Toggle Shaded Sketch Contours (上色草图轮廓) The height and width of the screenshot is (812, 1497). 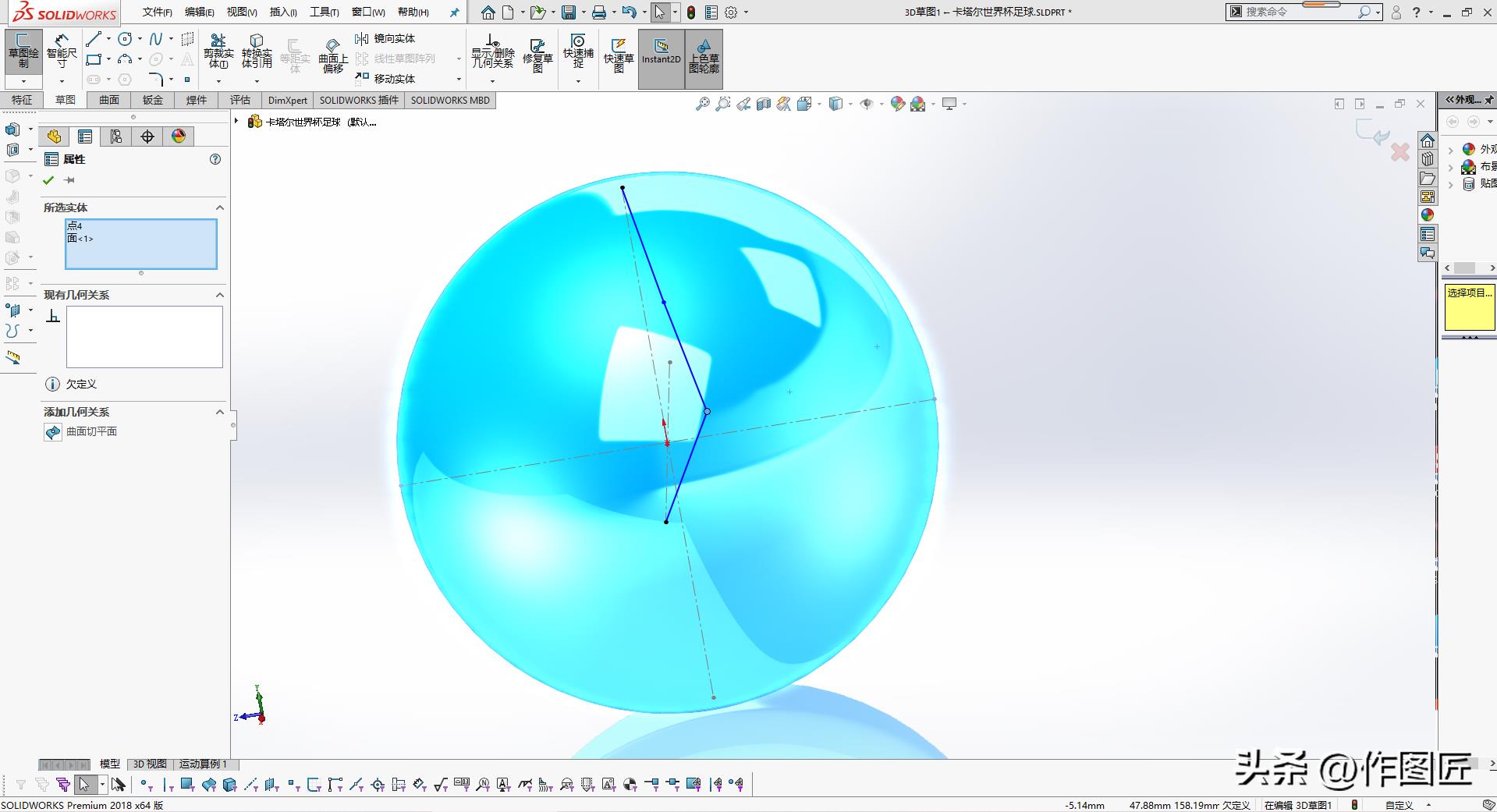point(704,56)
